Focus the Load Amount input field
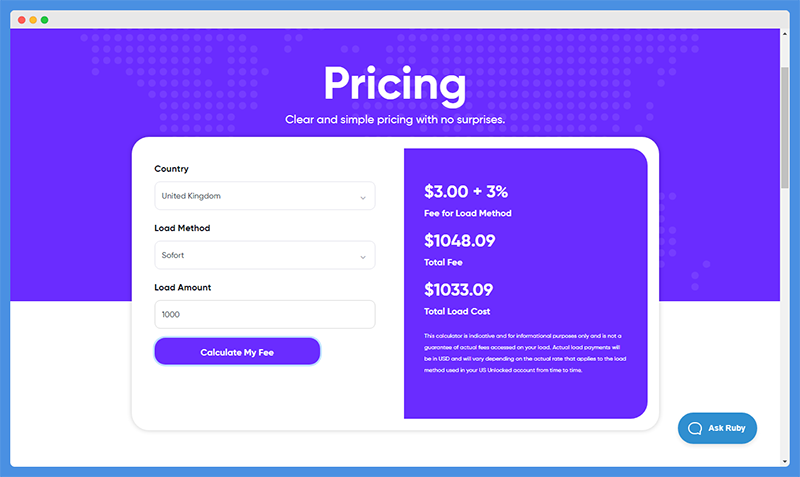Viewport: 800px width, 477px height. coord(265,314)
